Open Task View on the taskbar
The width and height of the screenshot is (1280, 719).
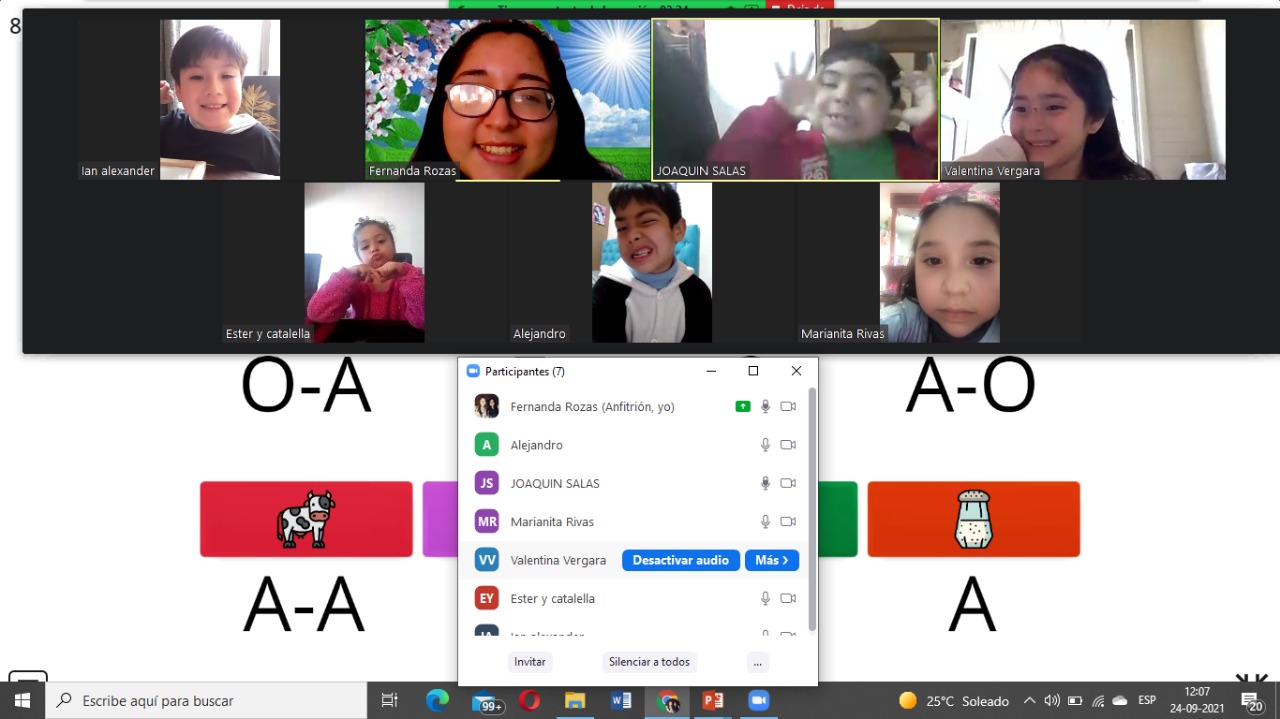coord(390,701)
